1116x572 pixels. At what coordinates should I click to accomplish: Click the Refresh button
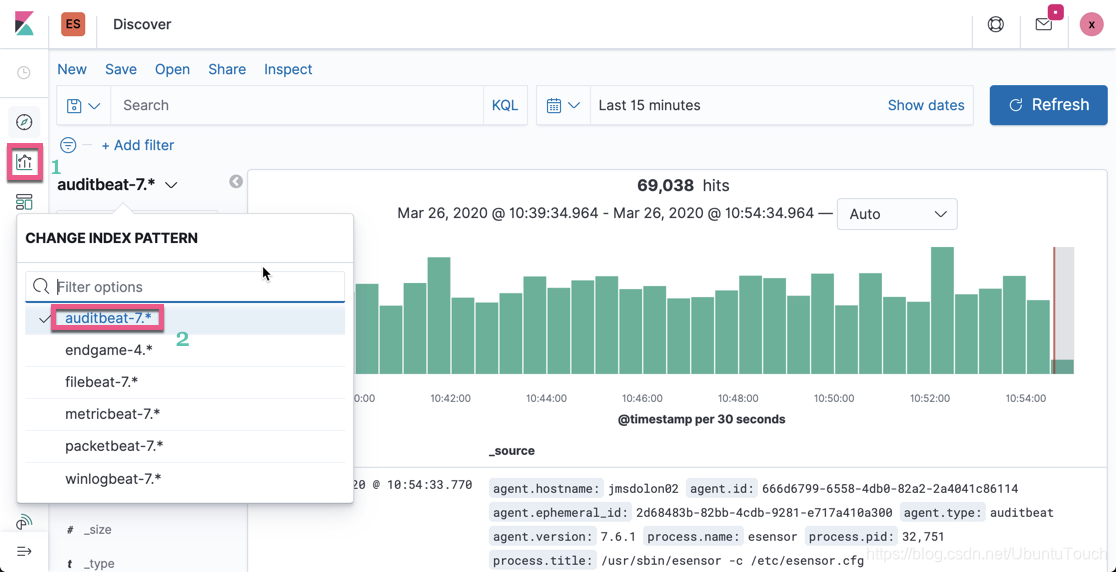point(1048,105)
